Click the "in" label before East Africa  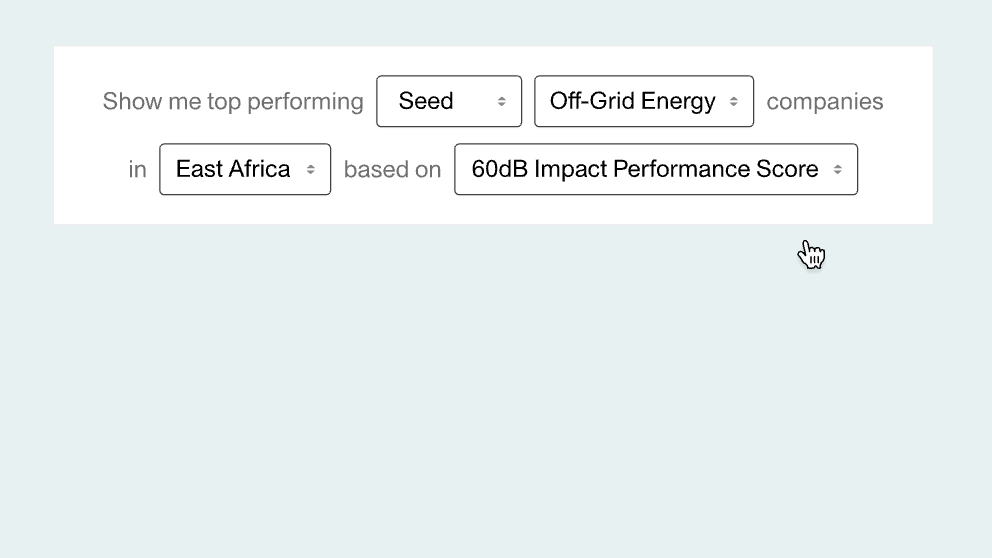[x=137, y=170]
